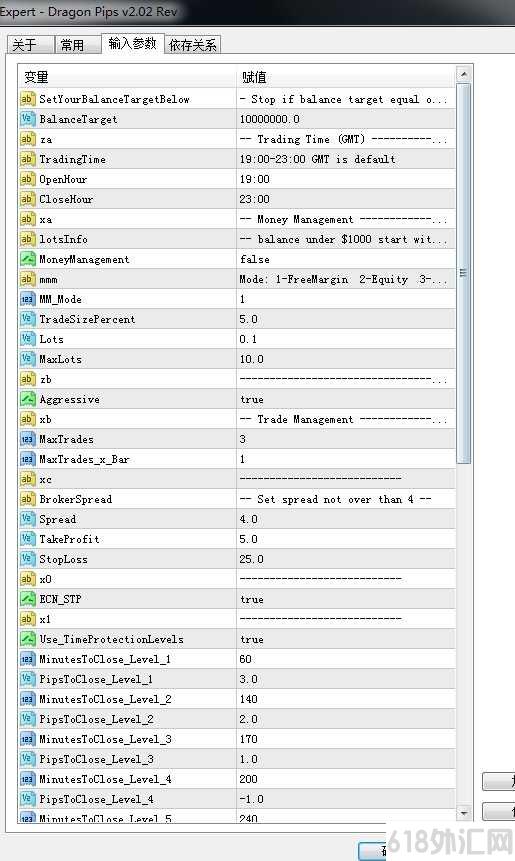Click the integer icon beside MaxTrades

click(27, 439)
